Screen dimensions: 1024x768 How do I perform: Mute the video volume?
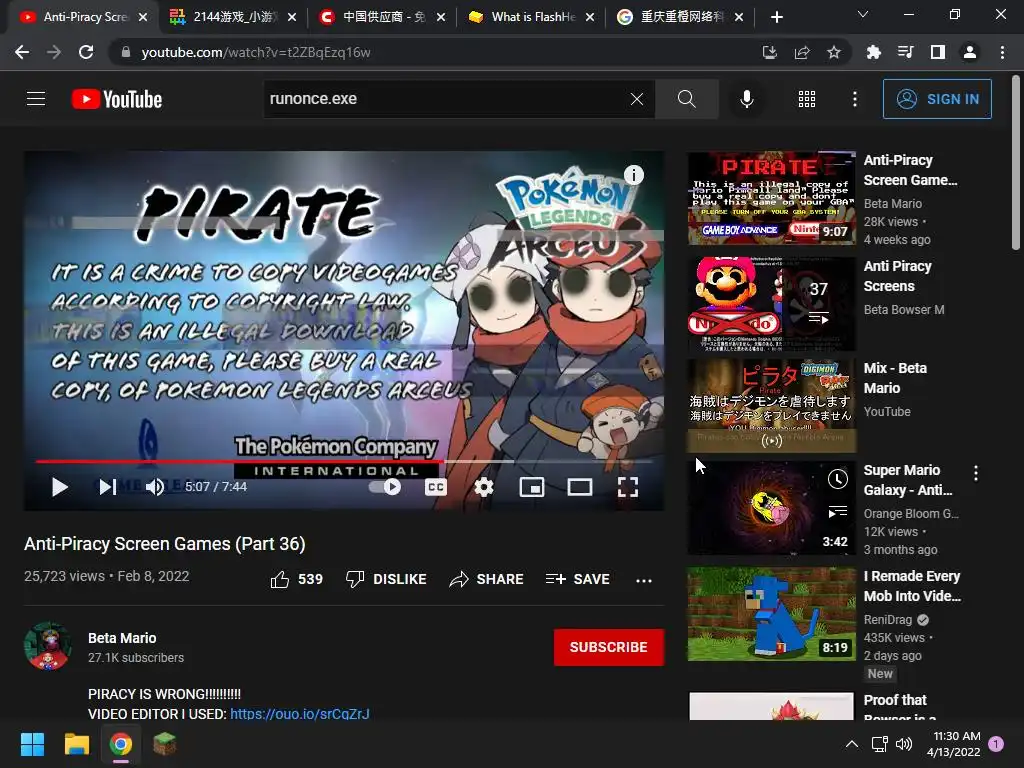pos(155,487)
